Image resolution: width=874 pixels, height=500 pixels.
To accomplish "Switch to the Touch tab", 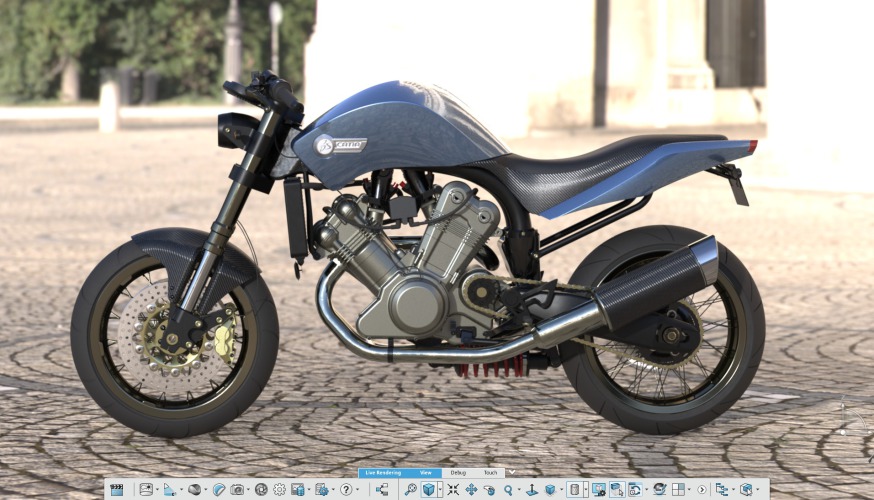I will point(490,472).
